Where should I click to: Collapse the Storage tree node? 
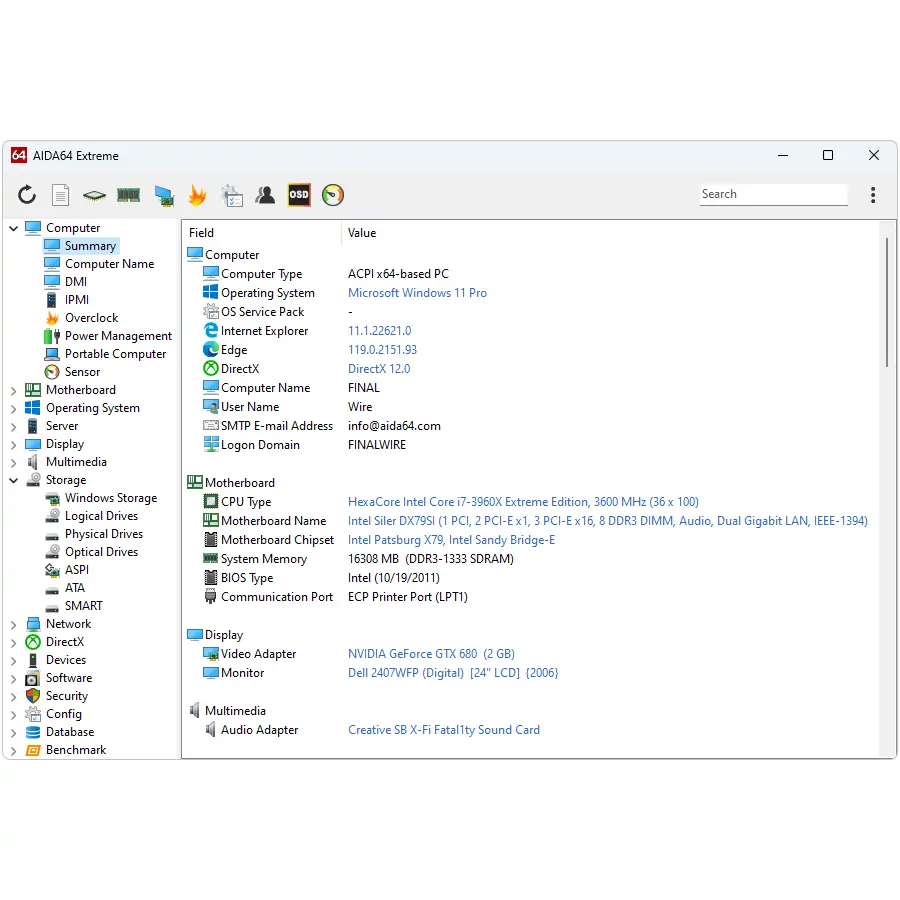tap(14, 480)
